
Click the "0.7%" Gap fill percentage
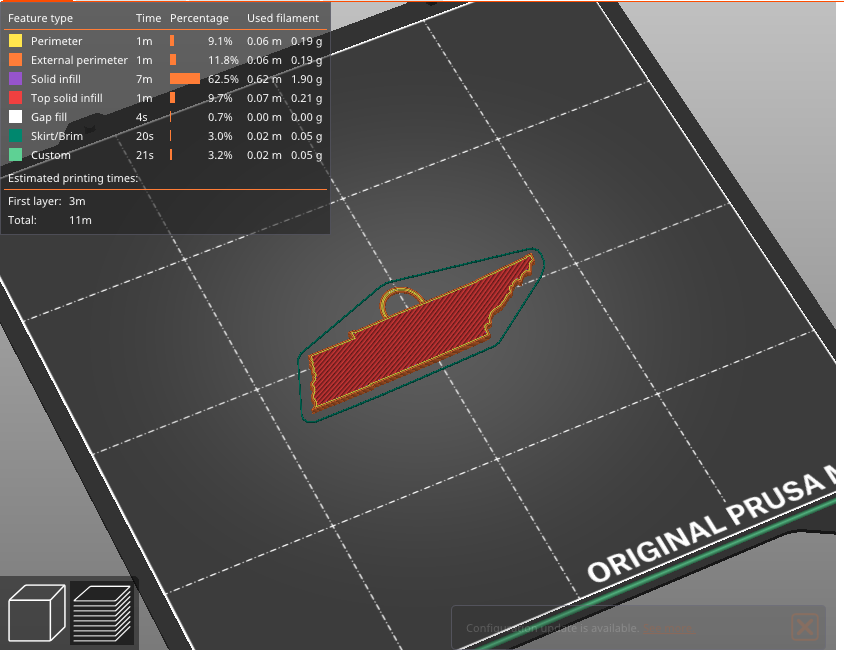tap(220, 117)
